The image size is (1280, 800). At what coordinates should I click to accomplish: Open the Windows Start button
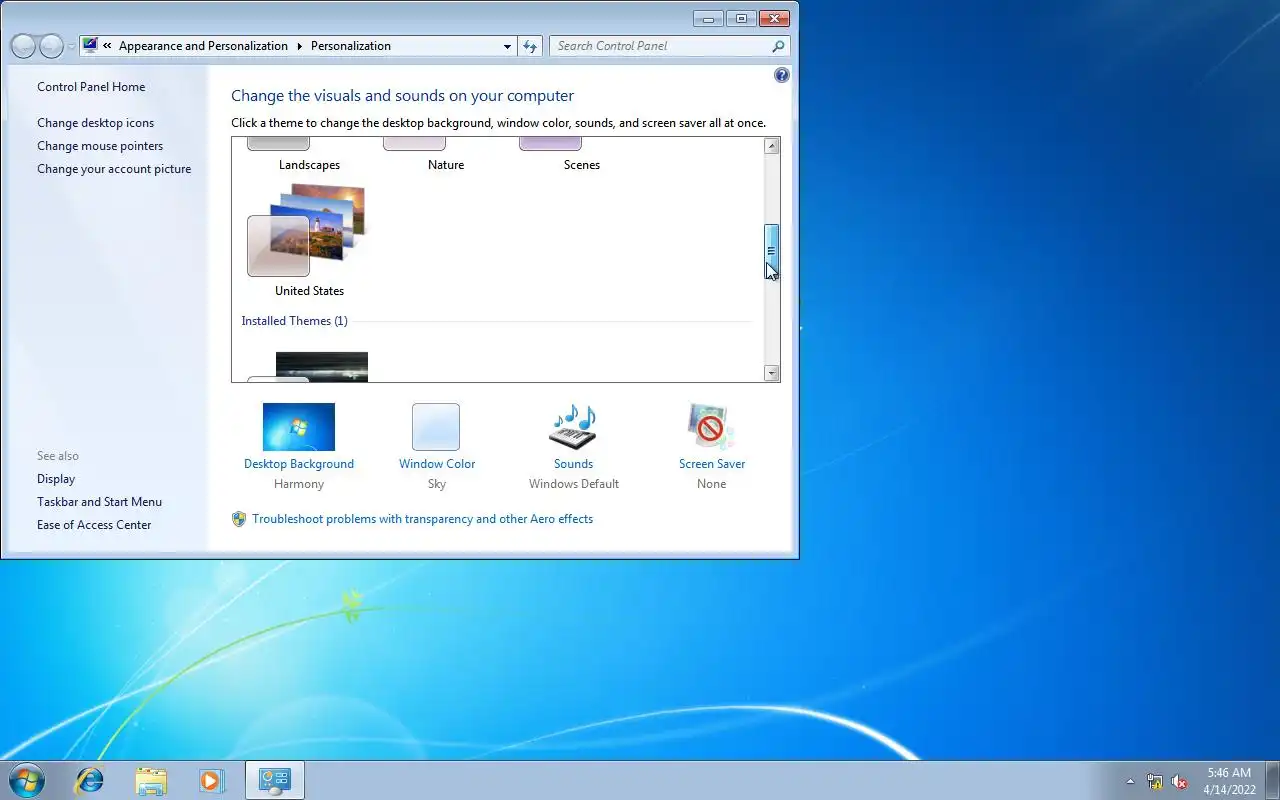(27, 780)
